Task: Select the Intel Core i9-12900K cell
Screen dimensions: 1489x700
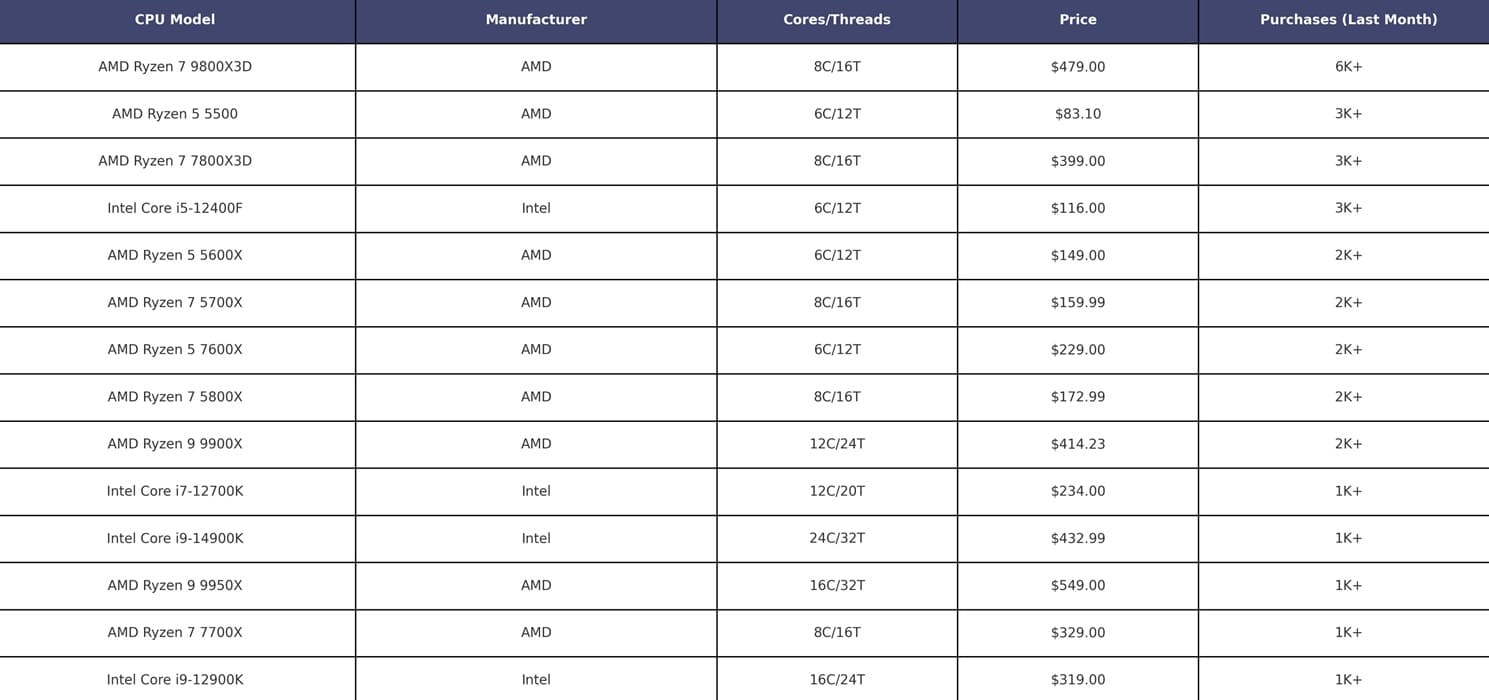Action: pyautogui.click(x=175, y=679)
